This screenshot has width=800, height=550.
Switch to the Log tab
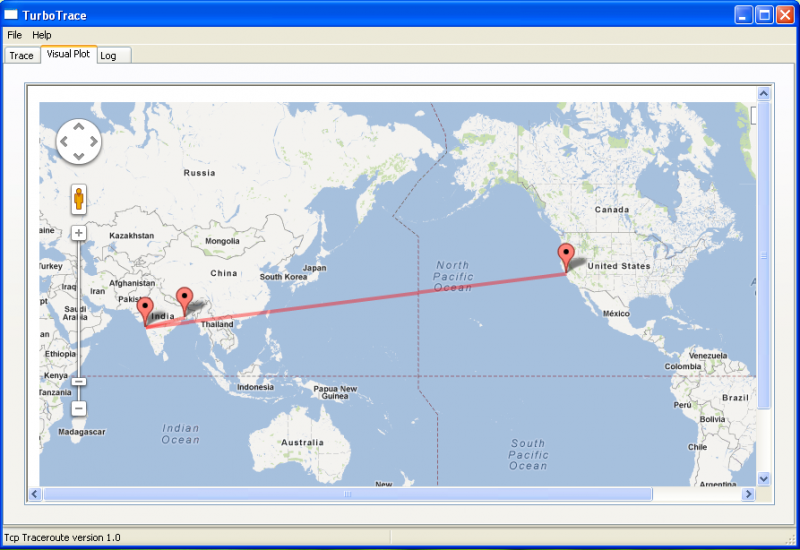click(x=113, y=56)
